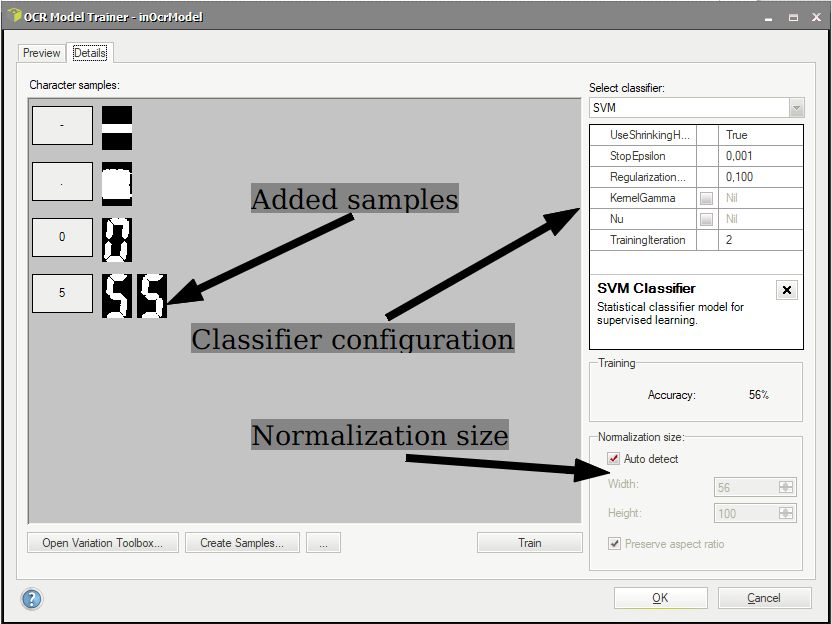
Task: Toggle the Nu checkbox
Action: pyautogui.click(x=706, y=219)
